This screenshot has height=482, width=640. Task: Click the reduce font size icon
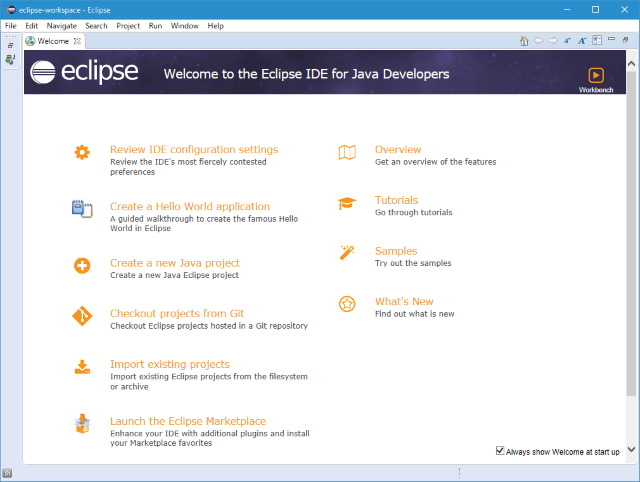(567, 41)
